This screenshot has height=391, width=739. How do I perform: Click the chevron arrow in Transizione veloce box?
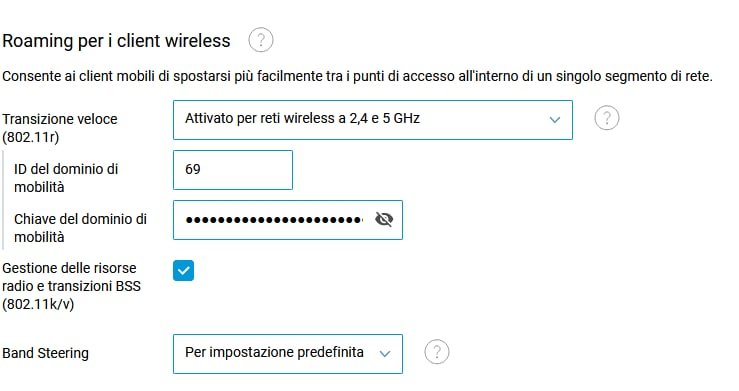point(555,120)
